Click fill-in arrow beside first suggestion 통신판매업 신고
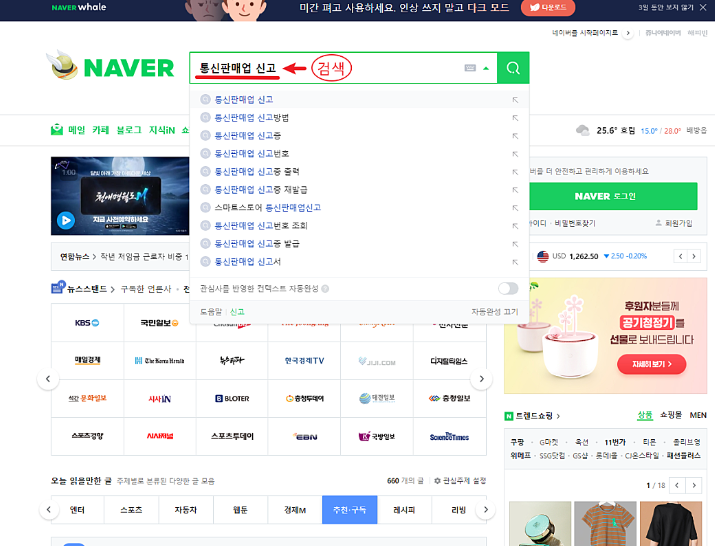Image resolution: width=715 pixels, height=546 pixels. tap(515, 99)
